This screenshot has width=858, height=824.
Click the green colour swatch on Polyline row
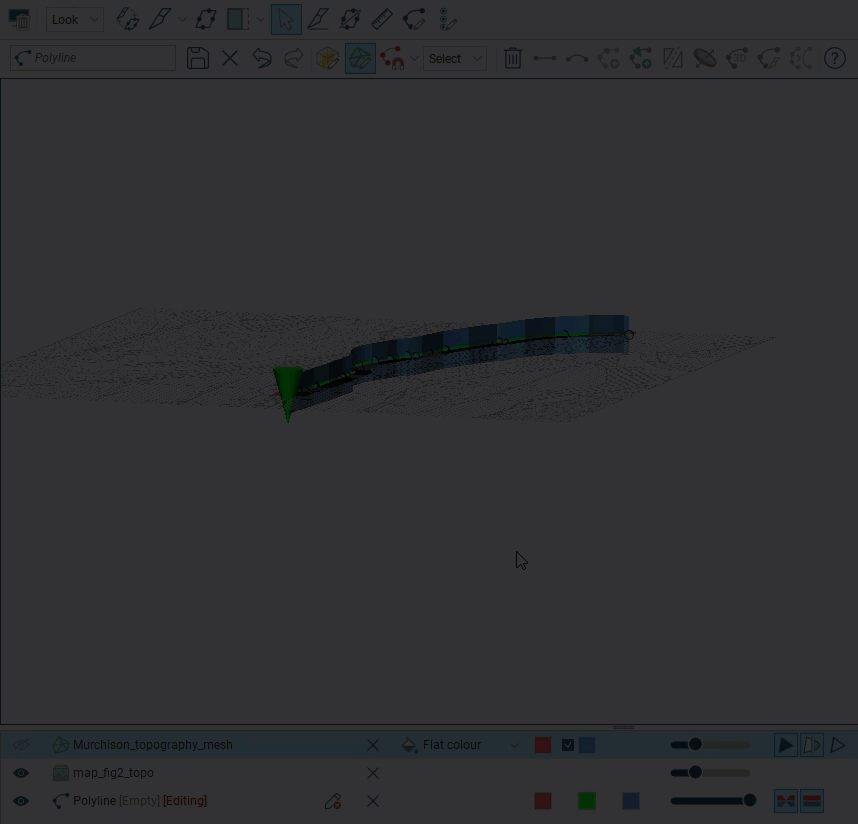click(x=587, y=801)
